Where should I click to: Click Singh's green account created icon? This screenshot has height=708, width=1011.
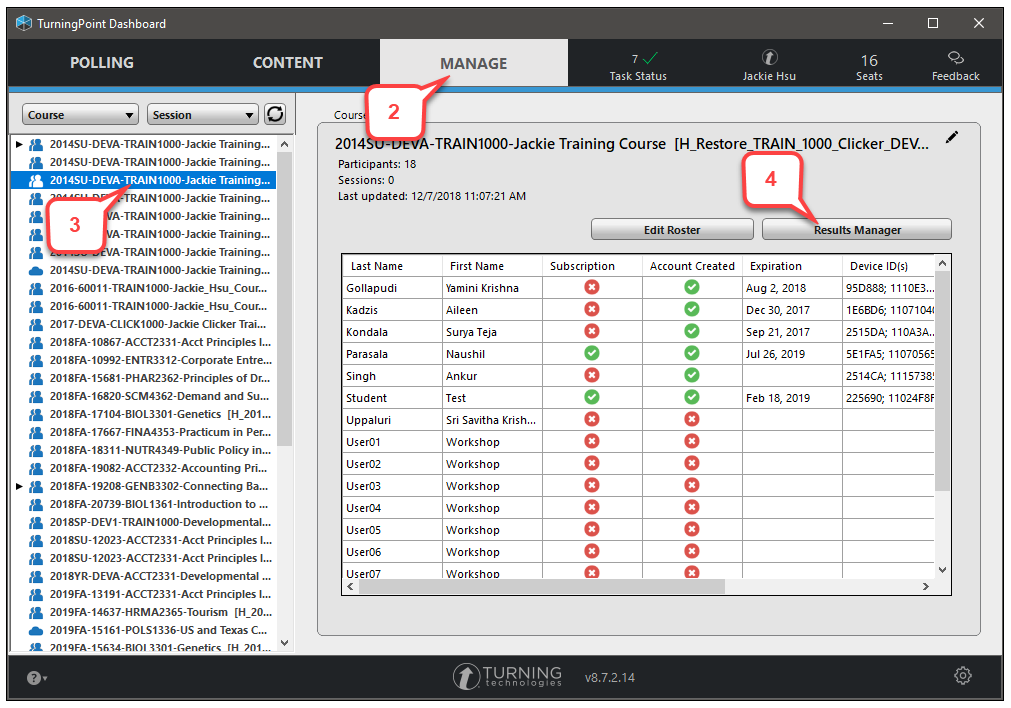tap(692, 375)
